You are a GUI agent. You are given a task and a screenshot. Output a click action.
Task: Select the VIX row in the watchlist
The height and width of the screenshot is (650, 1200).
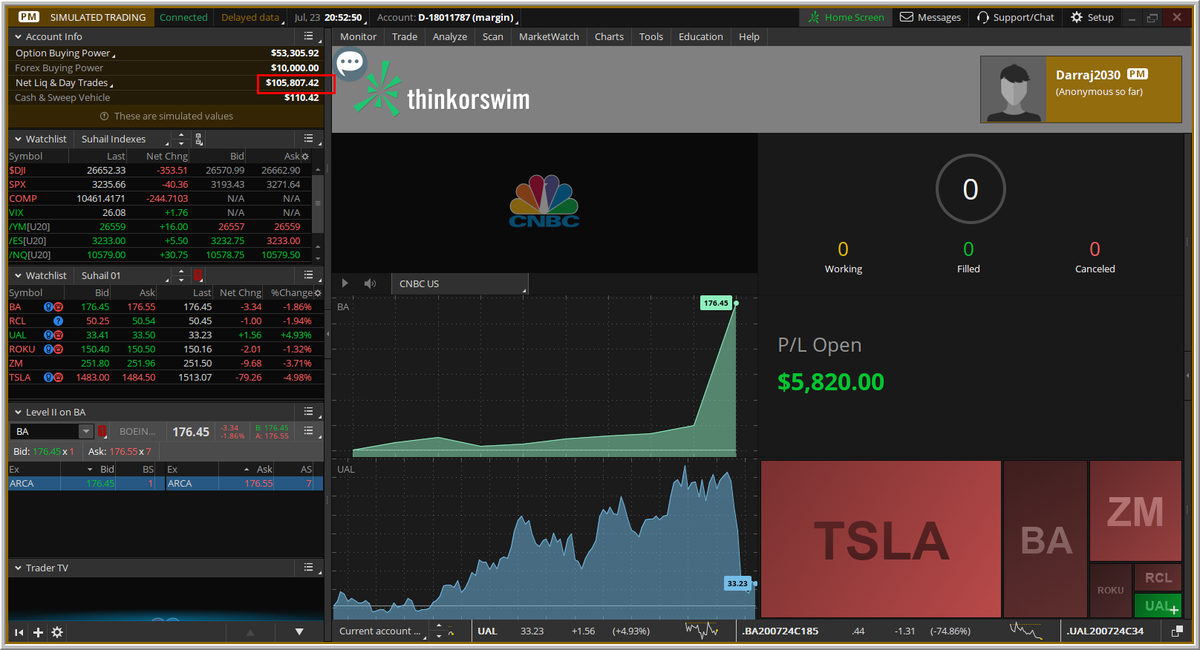tap(160, 213)
